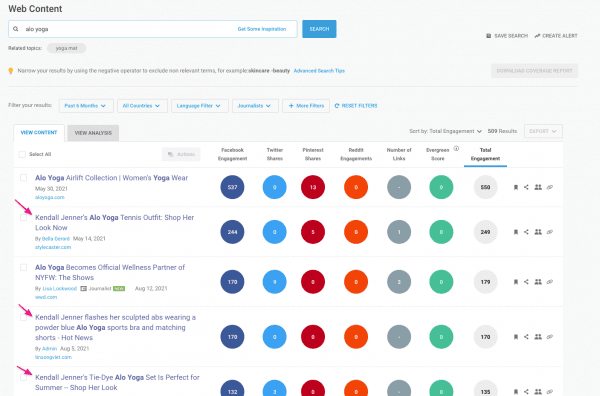Bookmark the Official Wellness Partner of NYFW article
The width and height of the screenshot is (600, 396).
(515, 282)
